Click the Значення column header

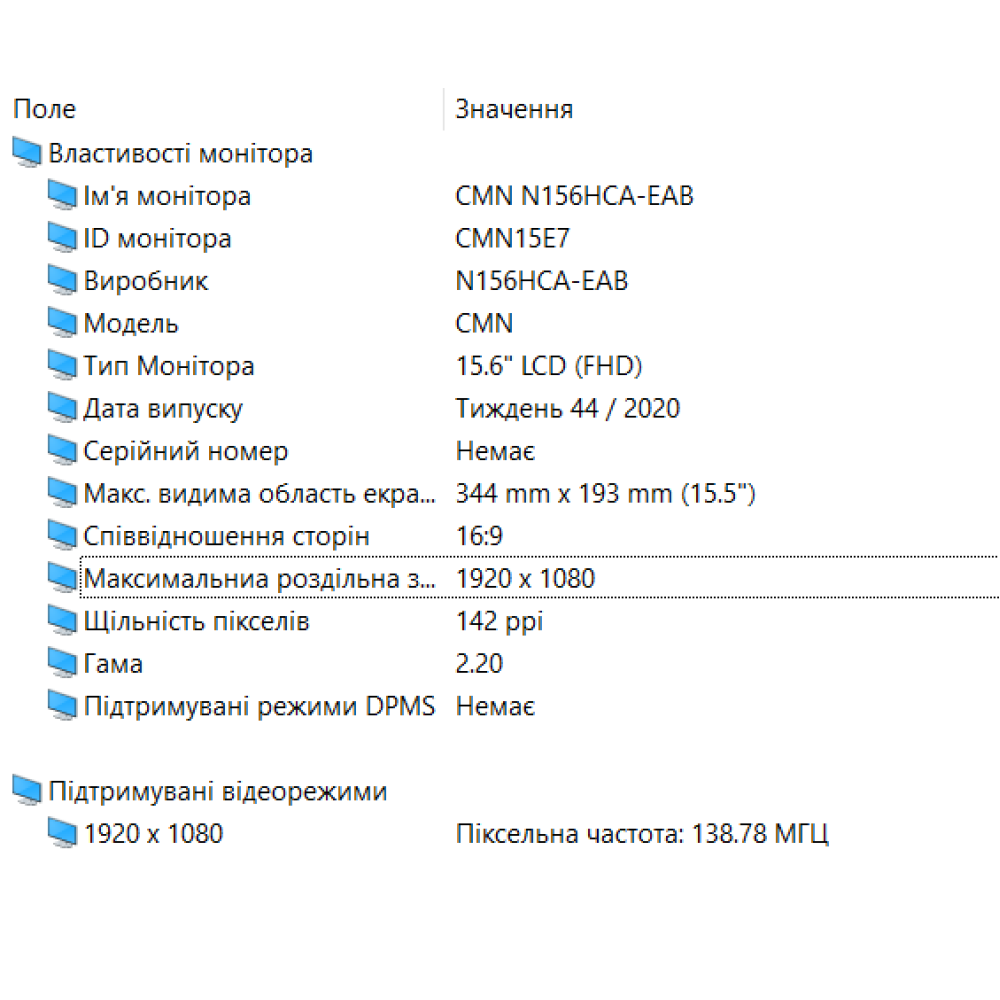tap(514, 109)
